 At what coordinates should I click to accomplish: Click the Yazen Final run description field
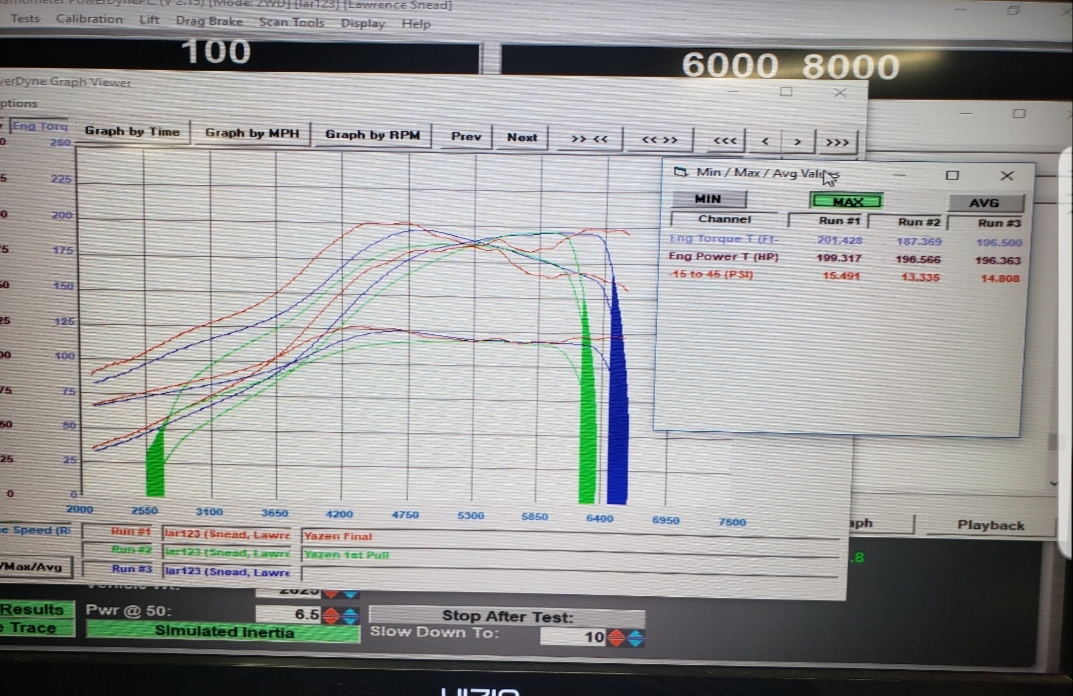click(x=570, y=536)
